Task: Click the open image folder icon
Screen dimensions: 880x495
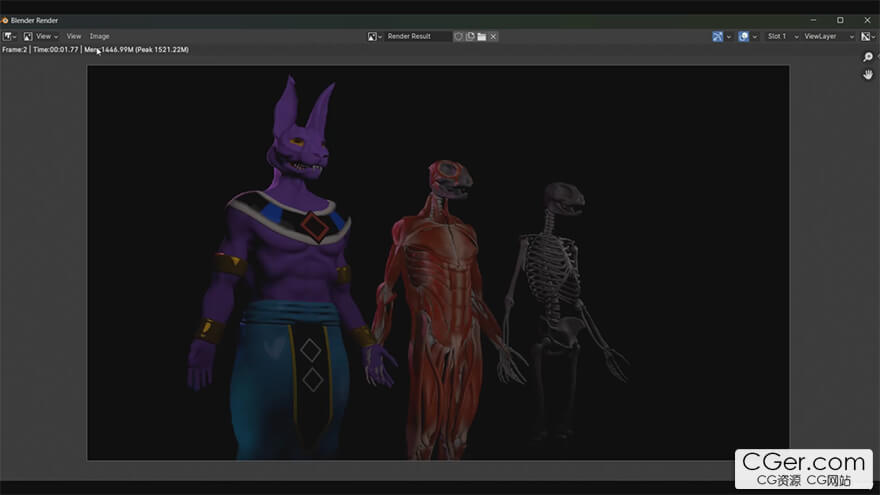Action: 482,36
